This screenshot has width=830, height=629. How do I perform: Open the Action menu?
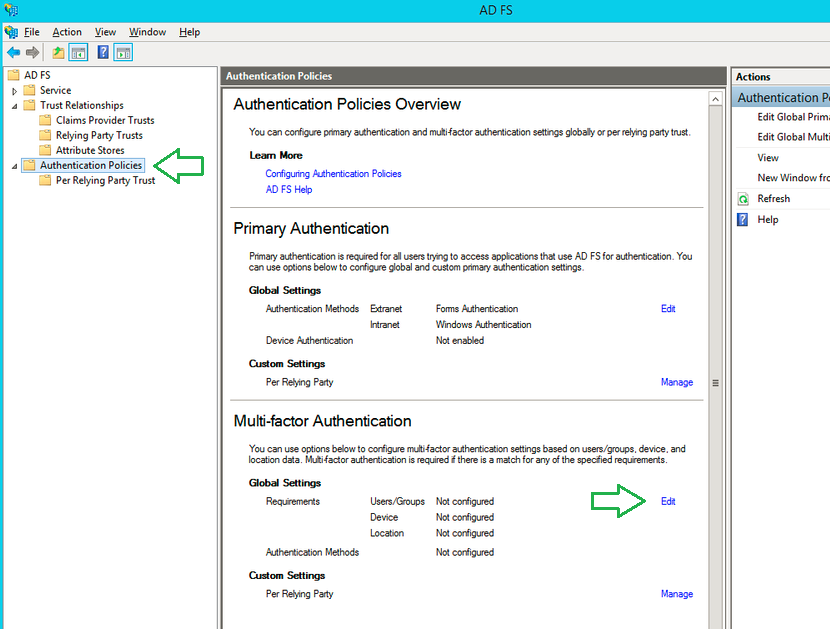pyautogui.click(x=66, y=31)
